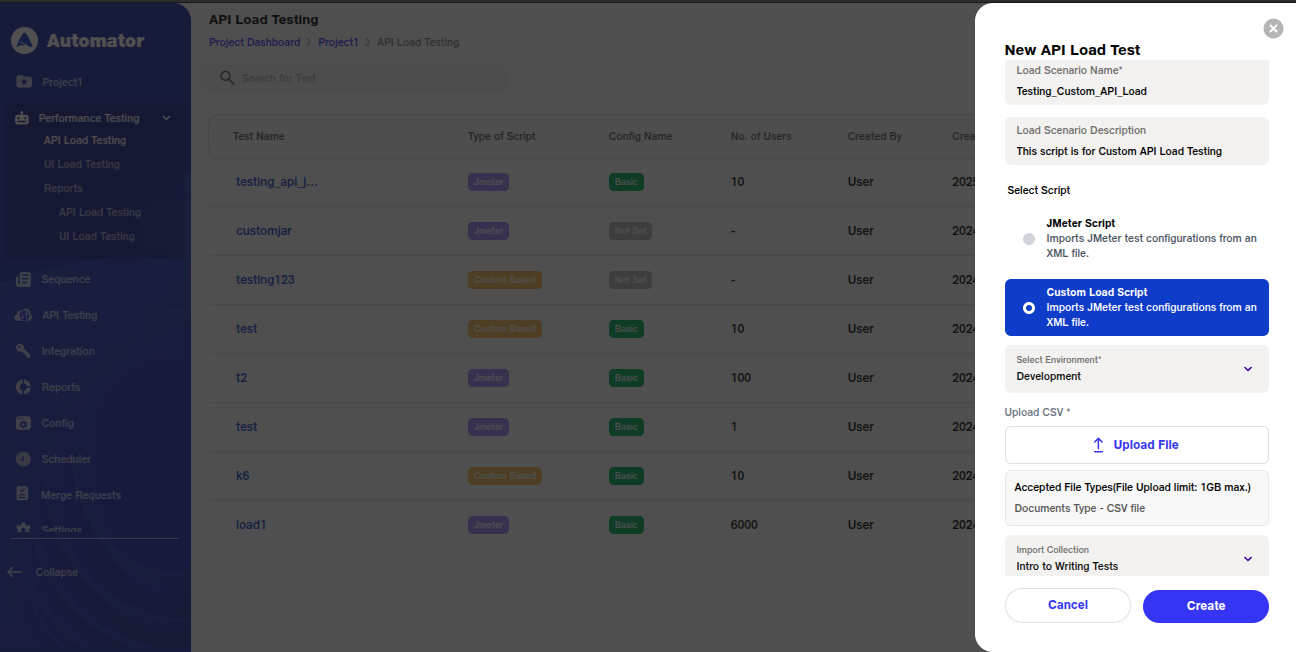Click the Basic tag in load1 row

(626, 525)
